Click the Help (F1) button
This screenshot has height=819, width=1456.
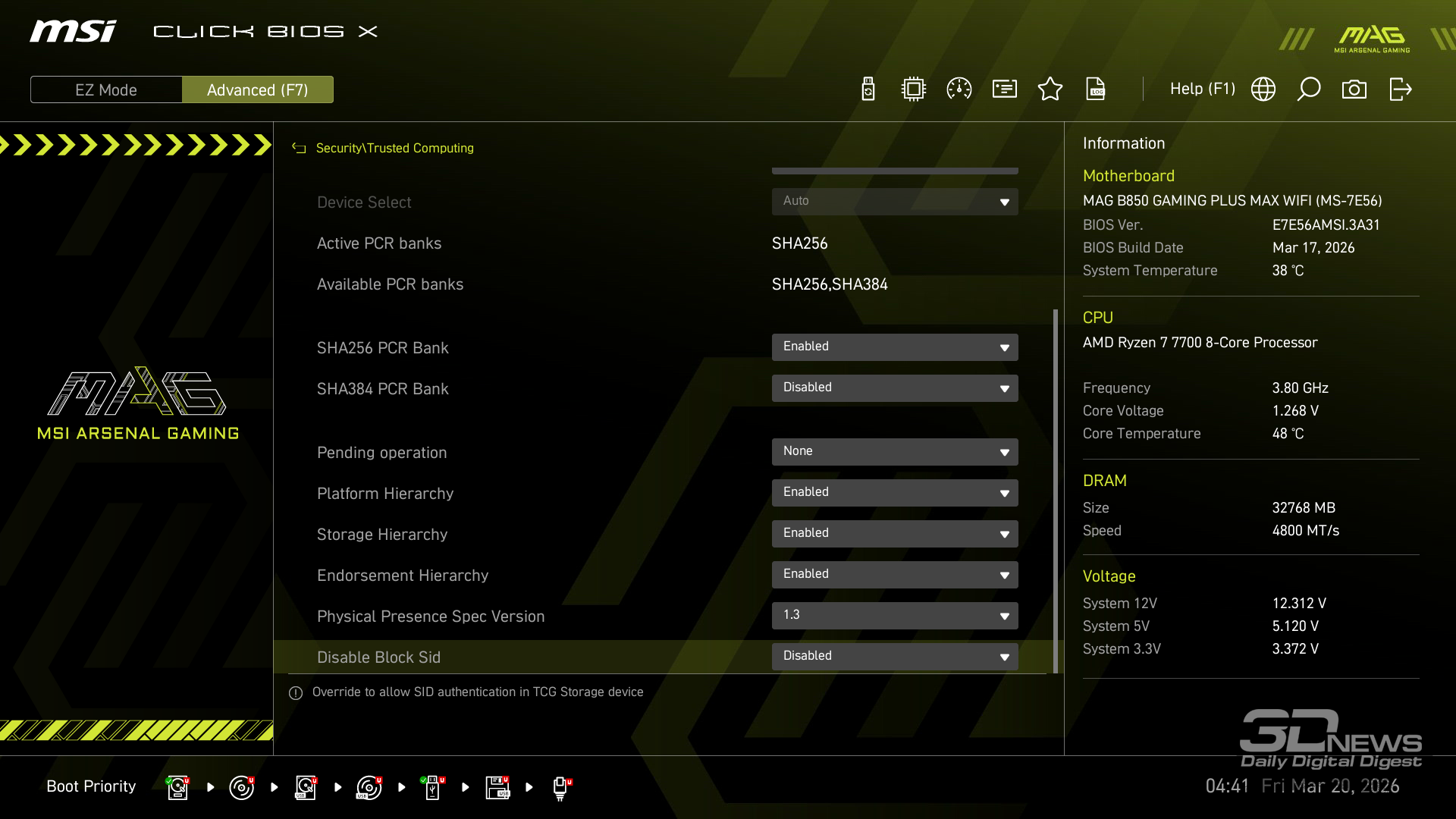[x=1202, y=89]
